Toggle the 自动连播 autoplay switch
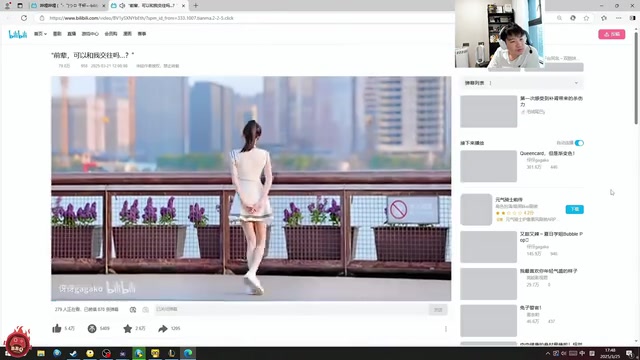The height and width of the screenshot is (360, 640). click(x=579, y=143)
